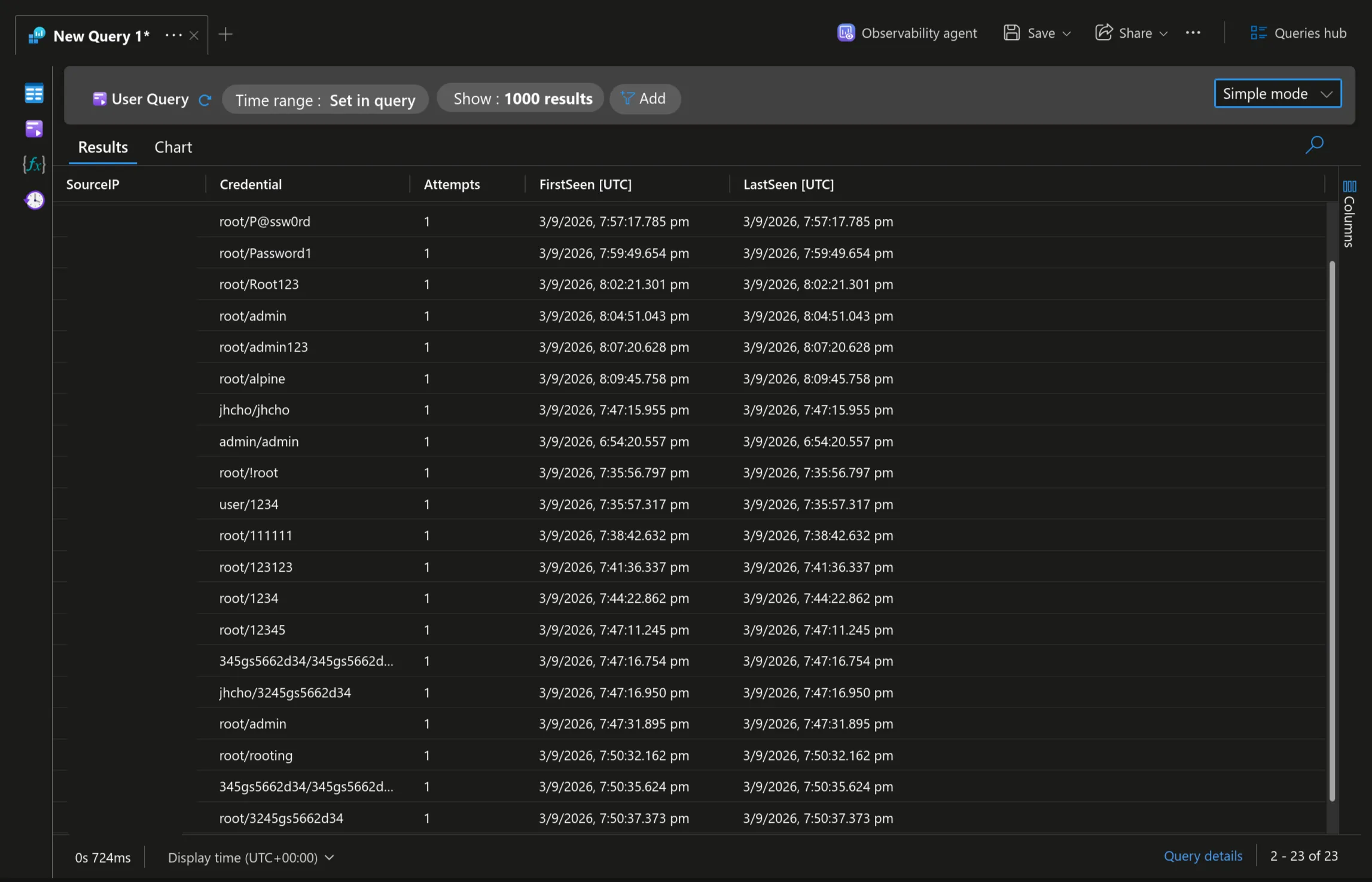Select the user/1234 credential cell
This screenshot has width=1372, height=882.
(x=248, y=504)
